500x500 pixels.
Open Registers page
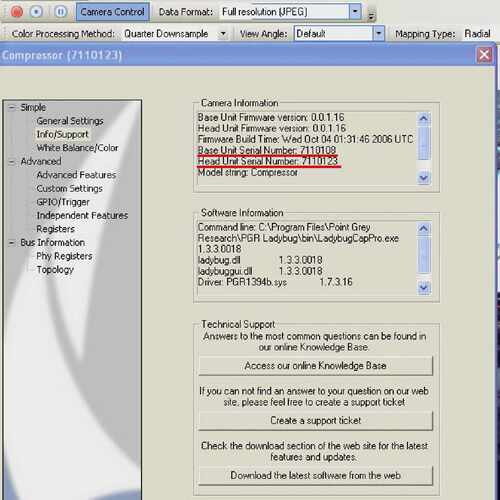[x=56, y=229]
